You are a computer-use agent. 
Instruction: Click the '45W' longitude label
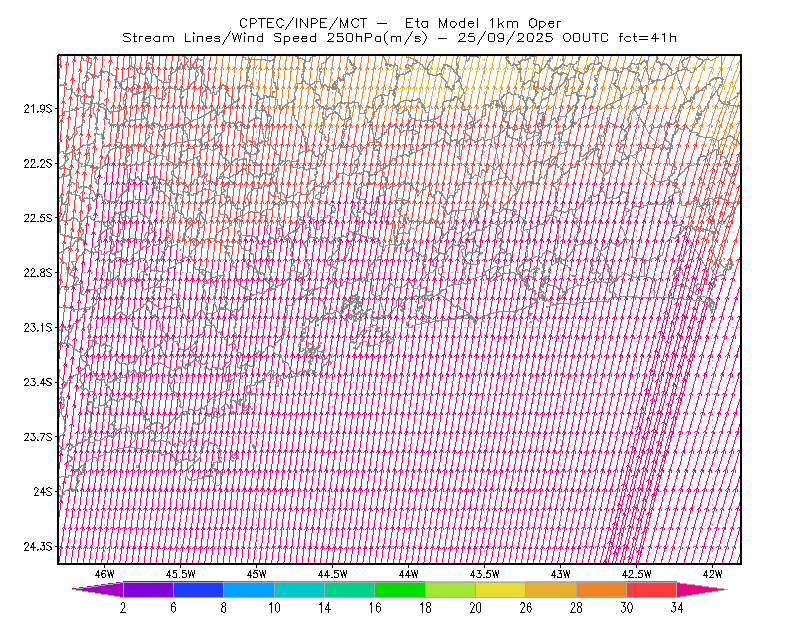tap(257, 574)
